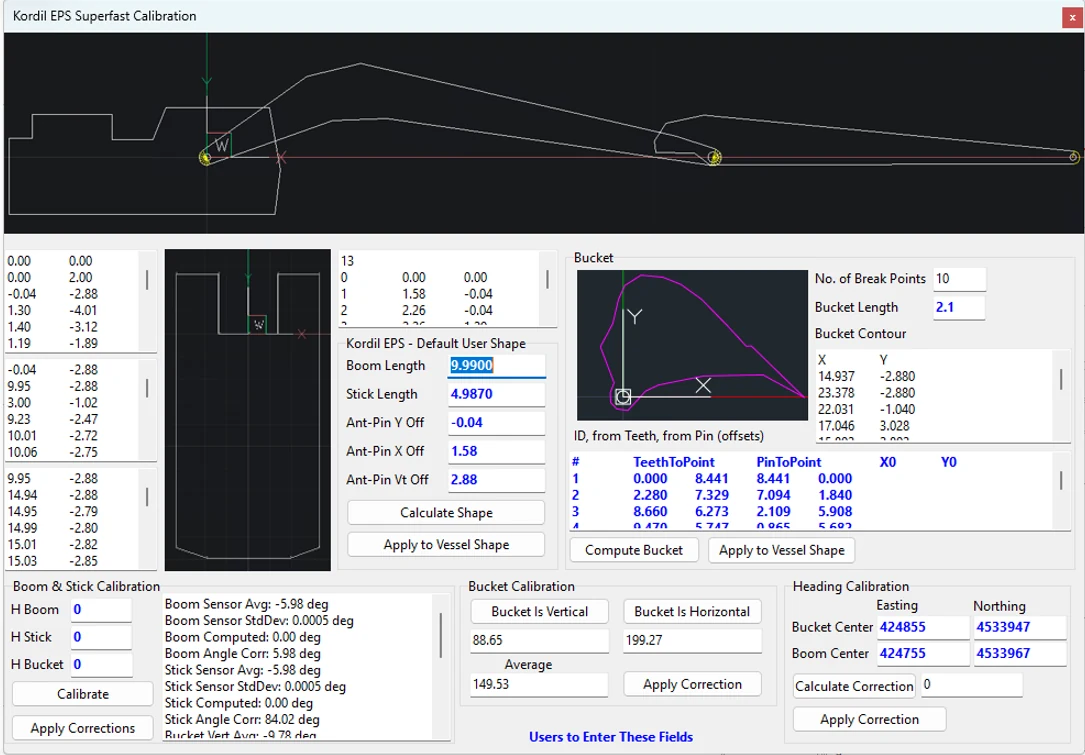Click the bucket pin square marker in bucket preview
The width and height of the screenshot is (1085, 755).
[x=623, y=397]
